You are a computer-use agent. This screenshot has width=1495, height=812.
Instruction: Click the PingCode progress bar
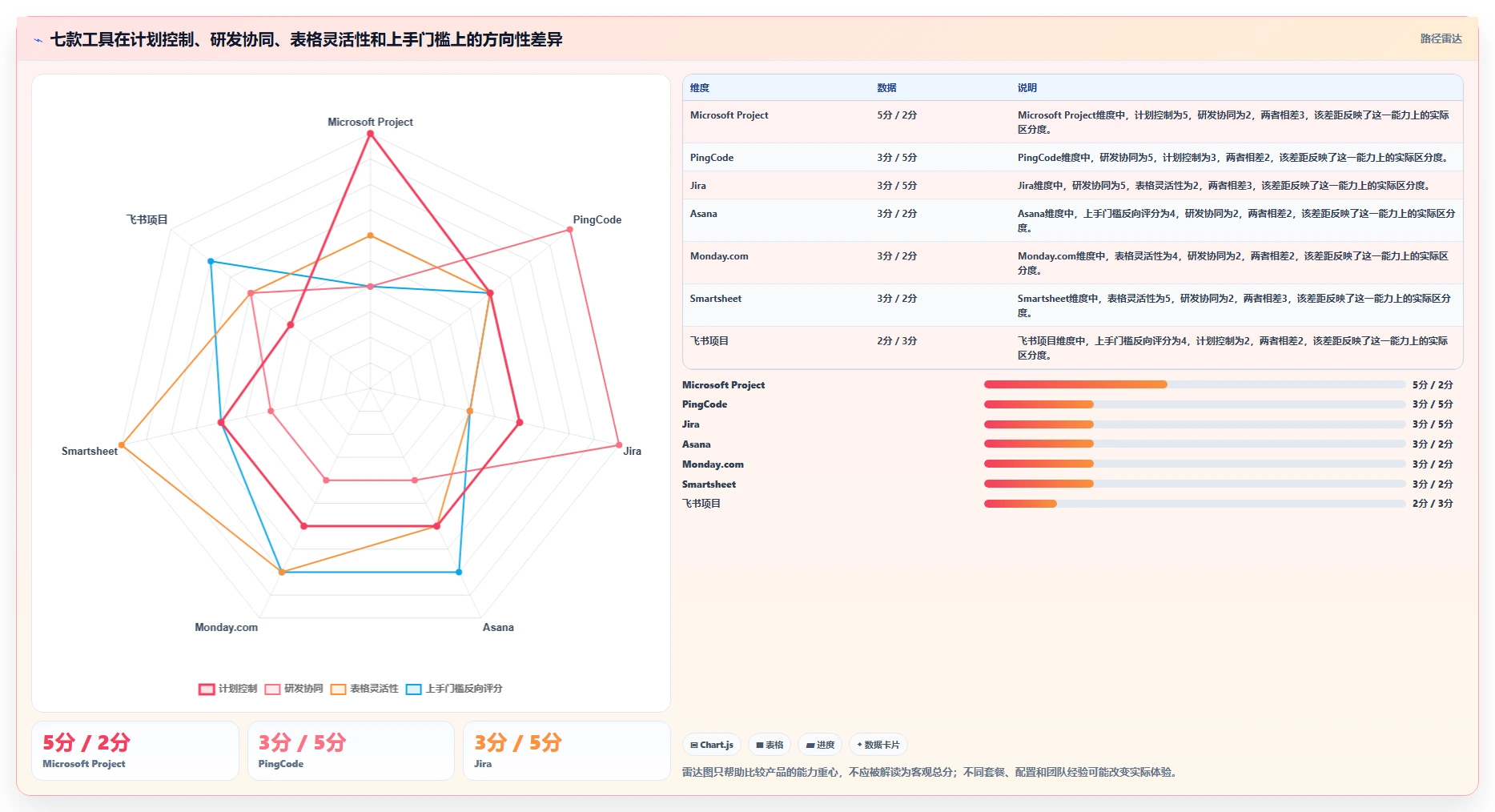[1195, 404]
